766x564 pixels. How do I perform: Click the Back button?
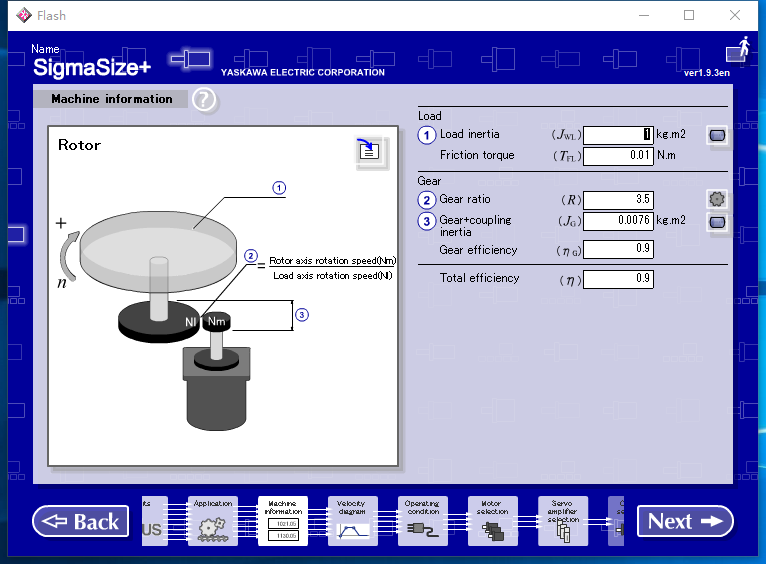[x=81, y=522]
